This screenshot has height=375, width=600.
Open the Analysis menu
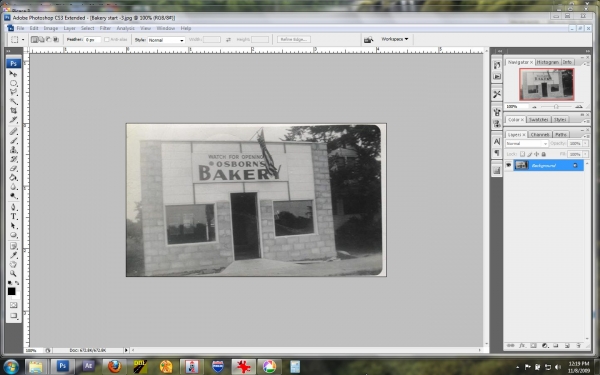(126, 28)
